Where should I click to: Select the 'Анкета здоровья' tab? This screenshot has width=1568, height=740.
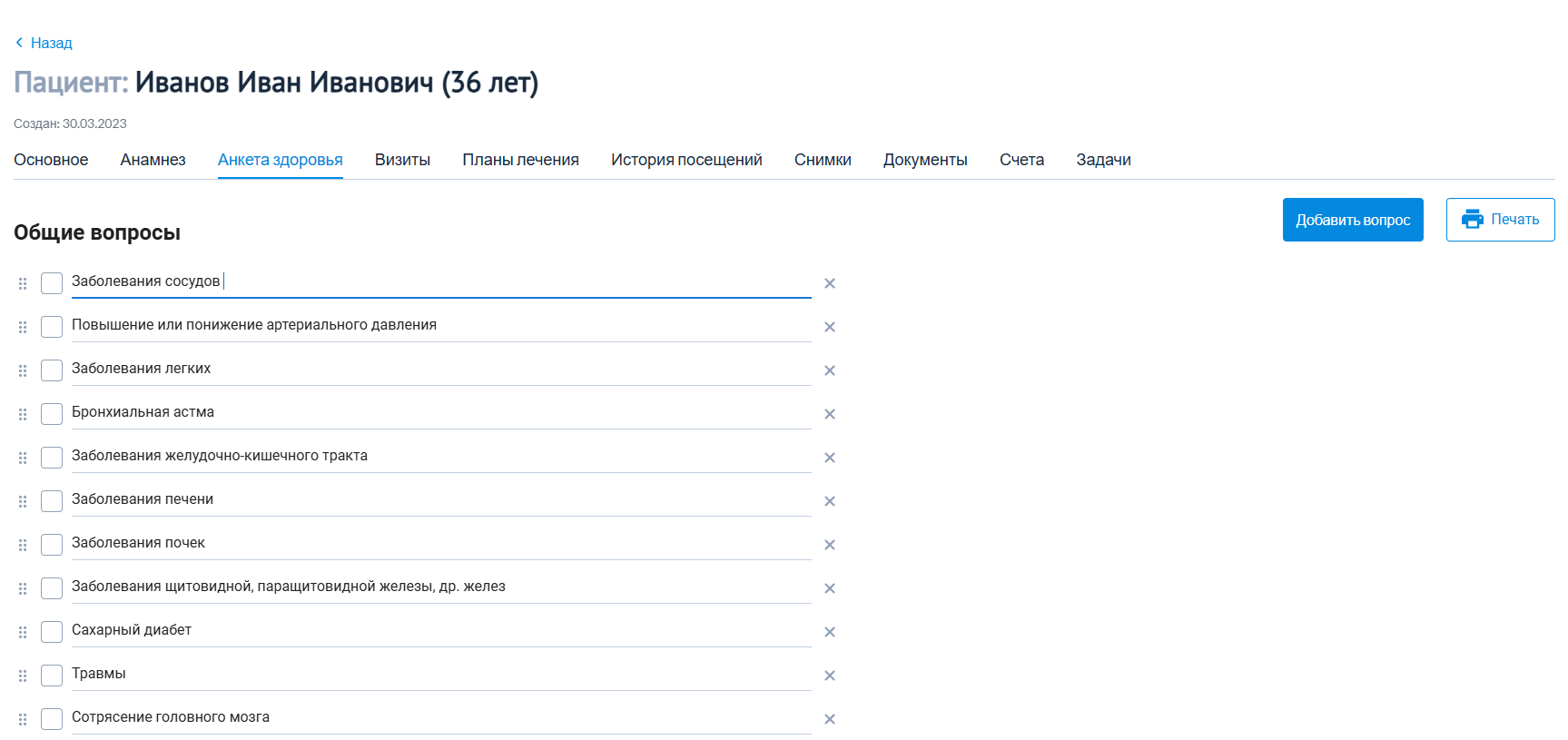[x=281, y=160]
